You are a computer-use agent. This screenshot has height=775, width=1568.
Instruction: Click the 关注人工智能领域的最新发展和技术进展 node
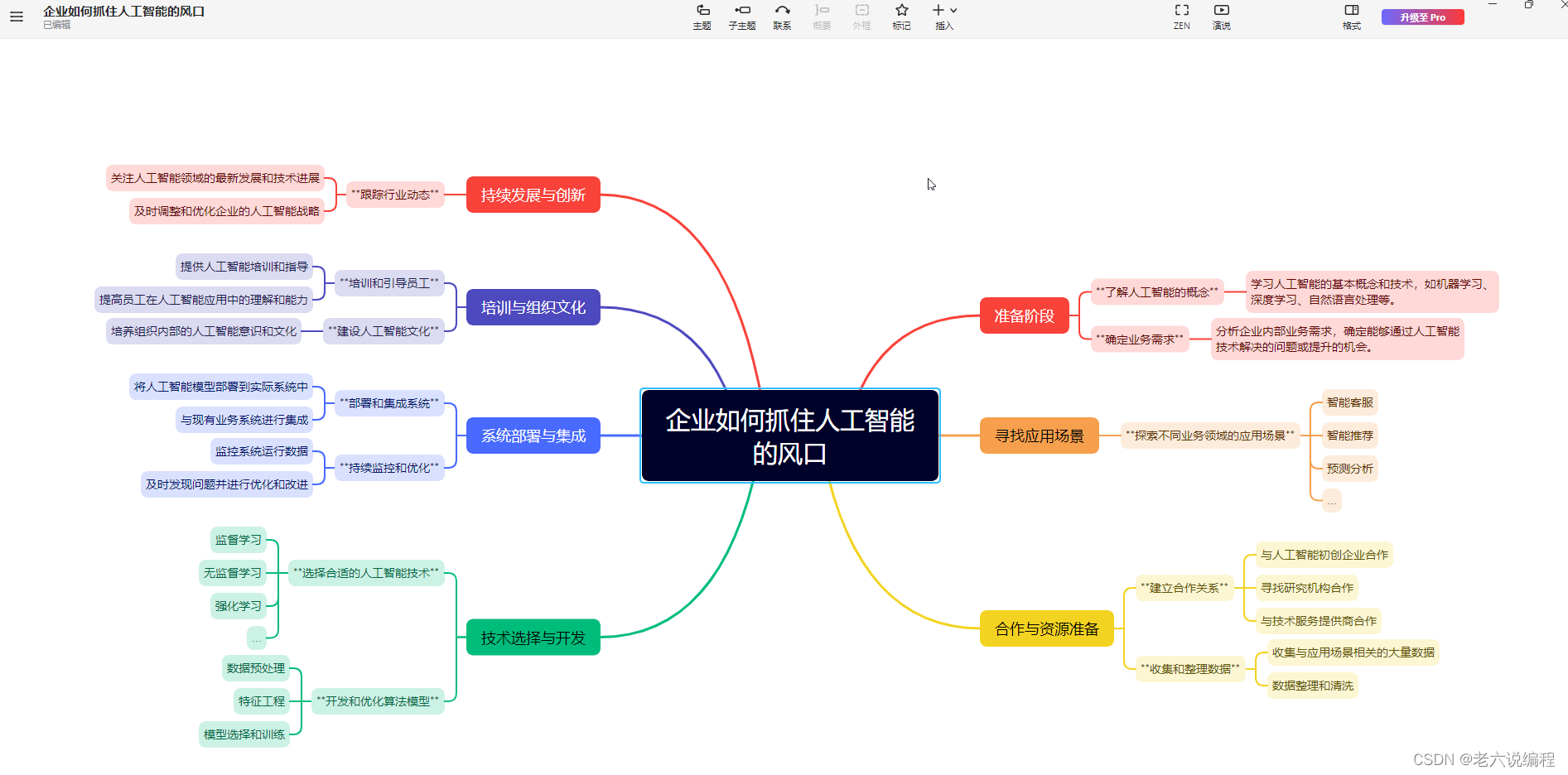click(215, 178)
